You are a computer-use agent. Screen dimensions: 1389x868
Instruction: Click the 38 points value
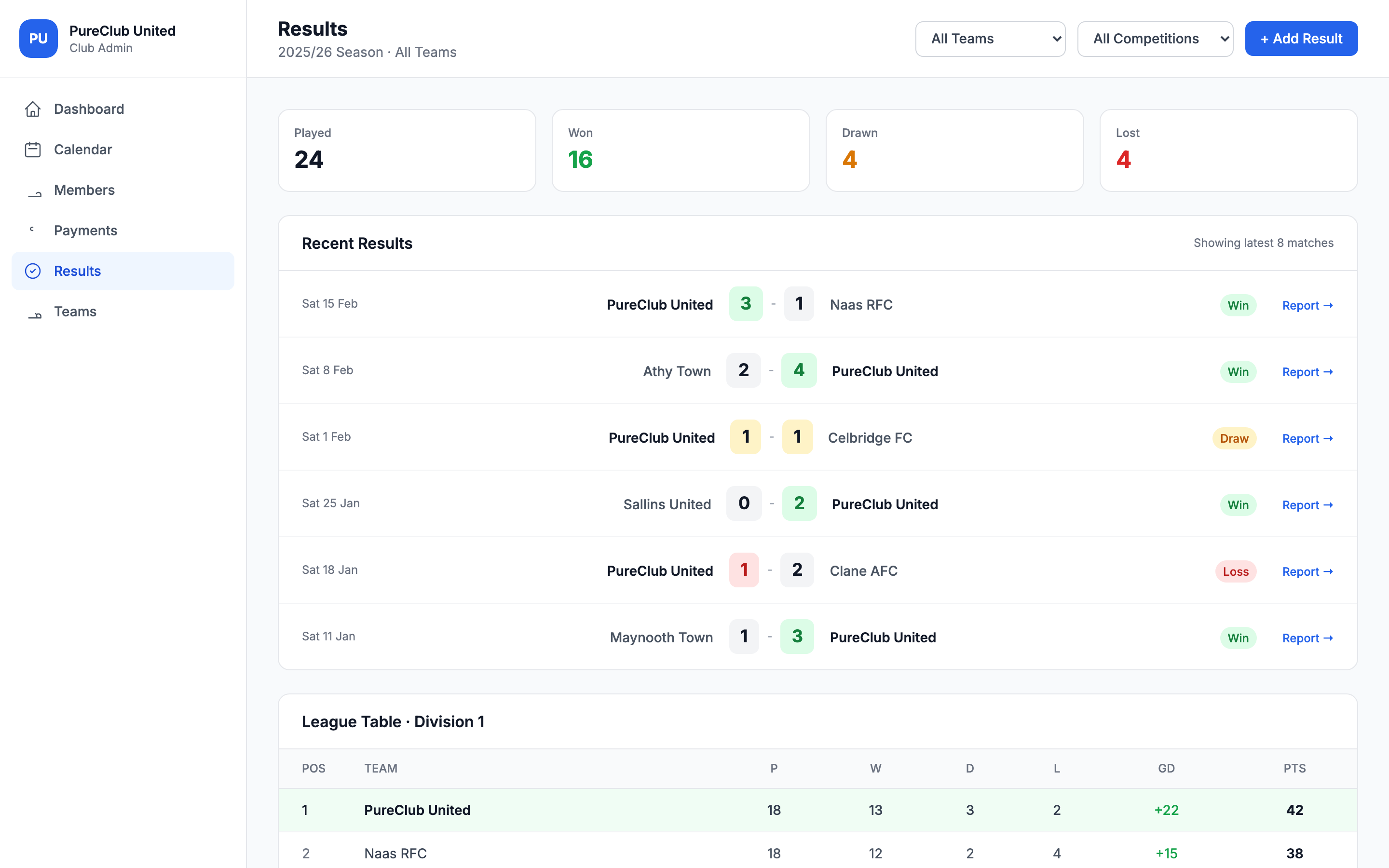pos(1294,854)
